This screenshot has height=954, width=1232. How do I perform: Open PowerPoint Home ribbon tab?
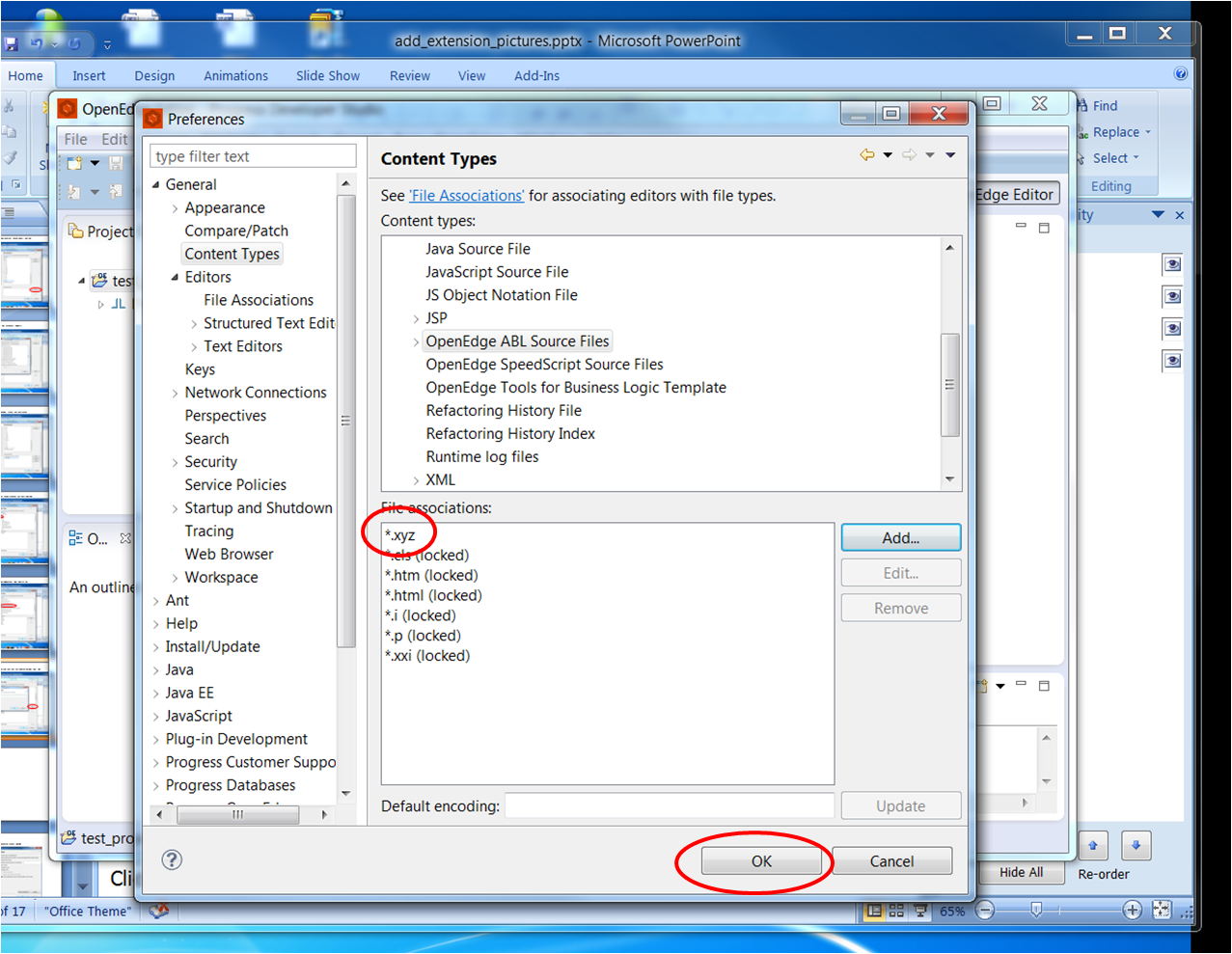pos(26,76)
